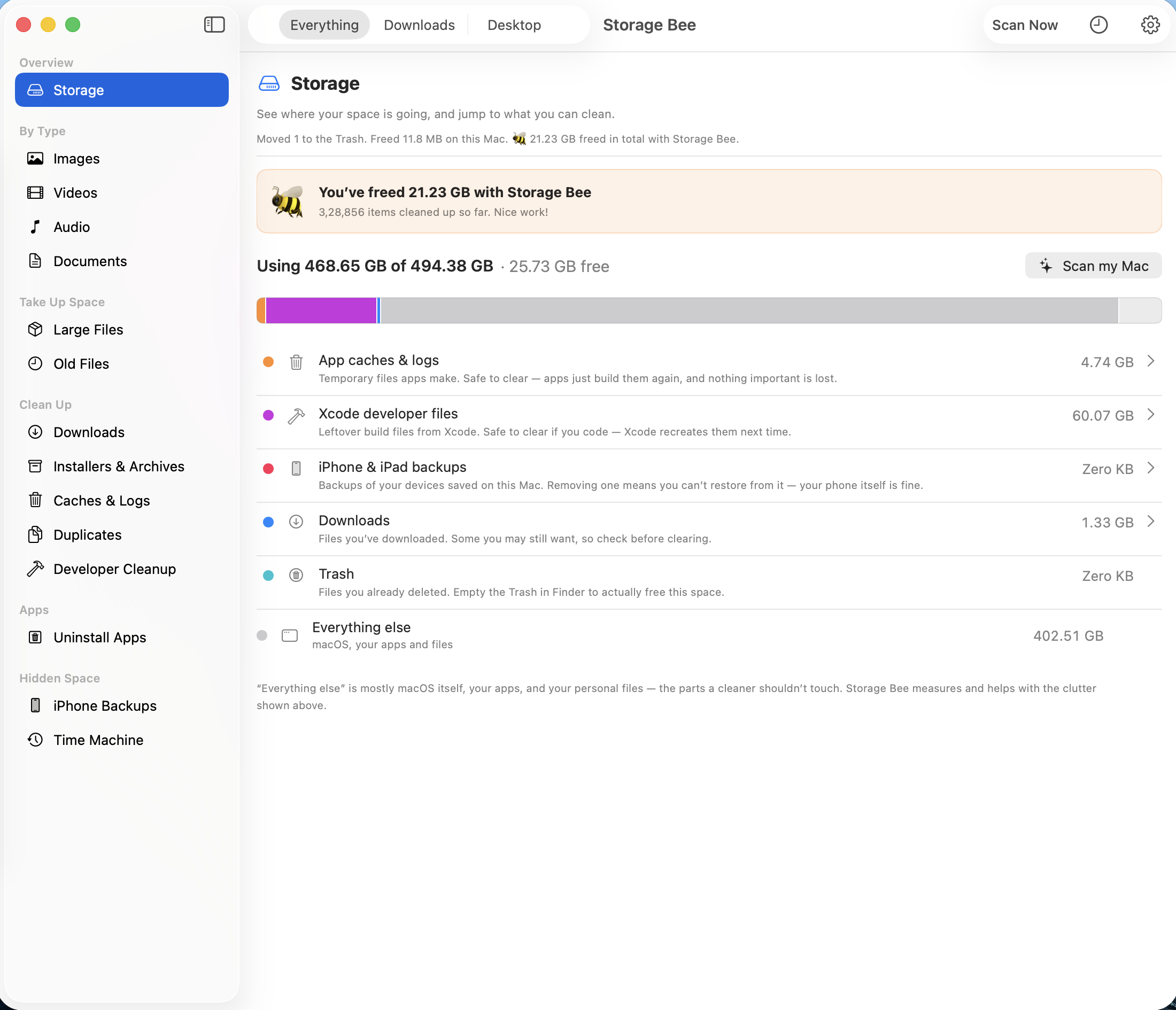The image size is (1176, 1010).
Task: Open Installers & Archives in the sidebar
Action: coord(121,466)
